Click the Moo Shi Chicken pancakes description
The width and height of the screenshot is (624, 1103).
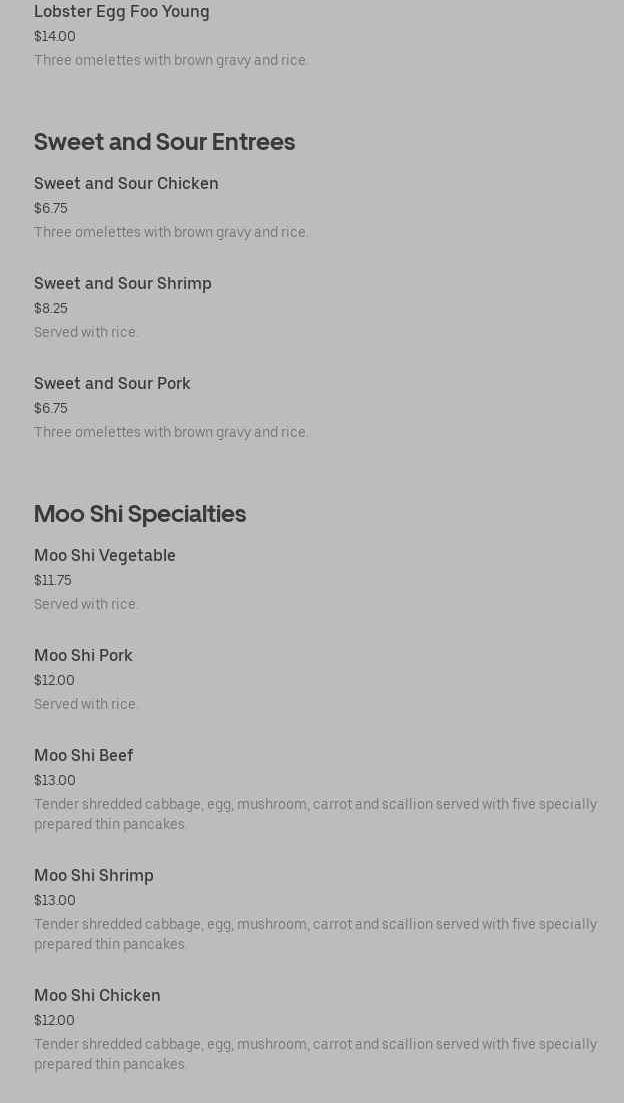click(315, 1054)
